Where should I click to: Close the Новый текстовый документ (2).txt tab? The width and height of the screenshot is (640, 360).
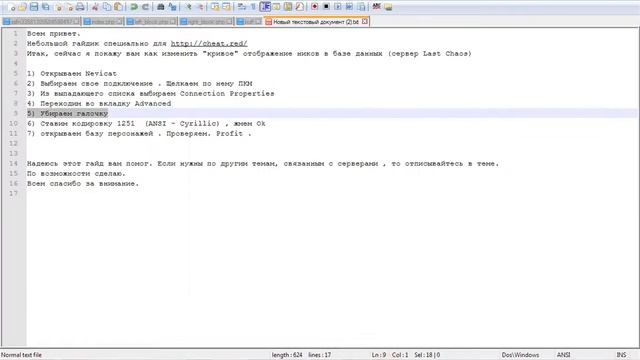[364, 21]
